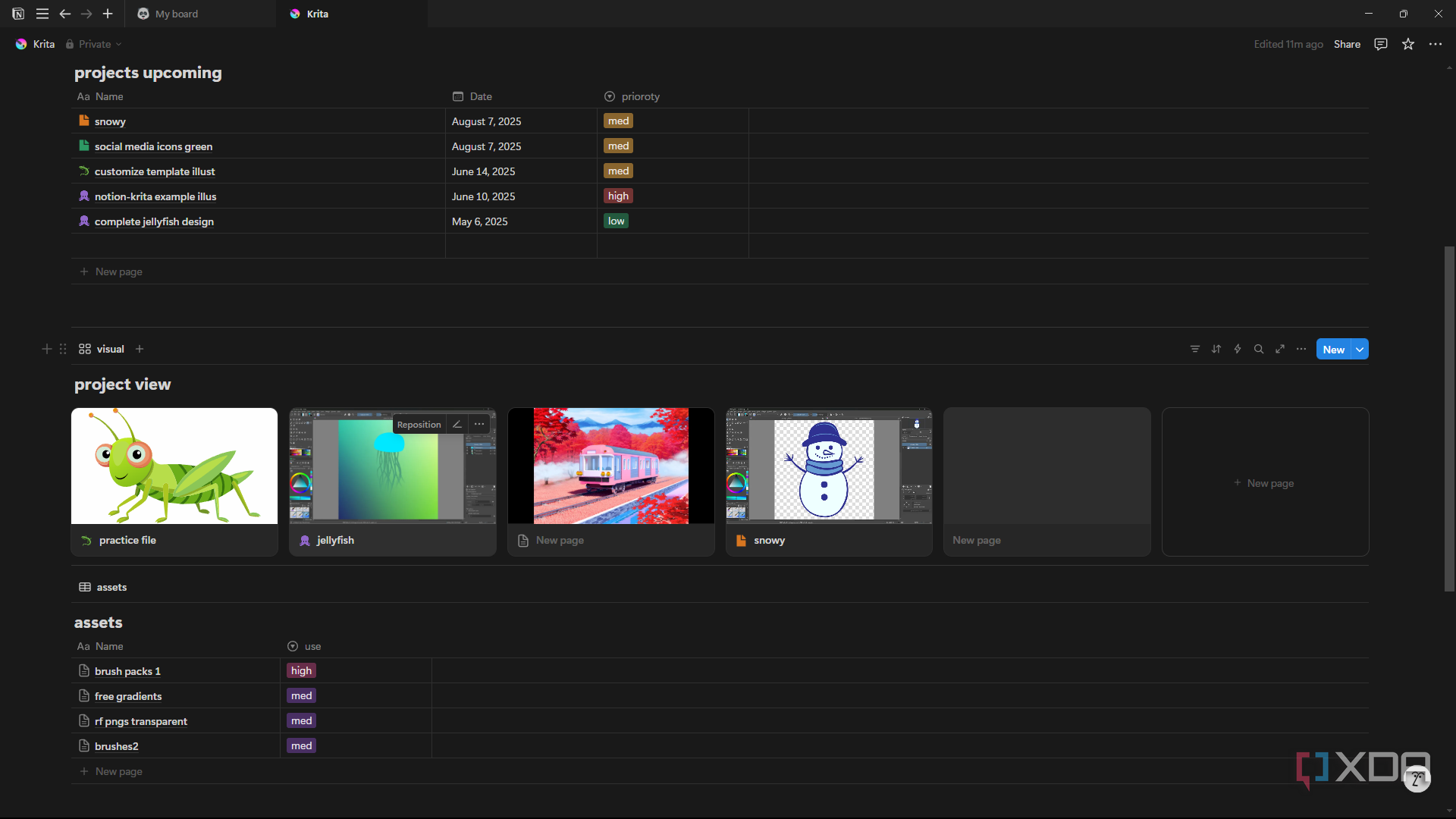Switch to the My board tab

pyautogui.click(x=201, y=14)
